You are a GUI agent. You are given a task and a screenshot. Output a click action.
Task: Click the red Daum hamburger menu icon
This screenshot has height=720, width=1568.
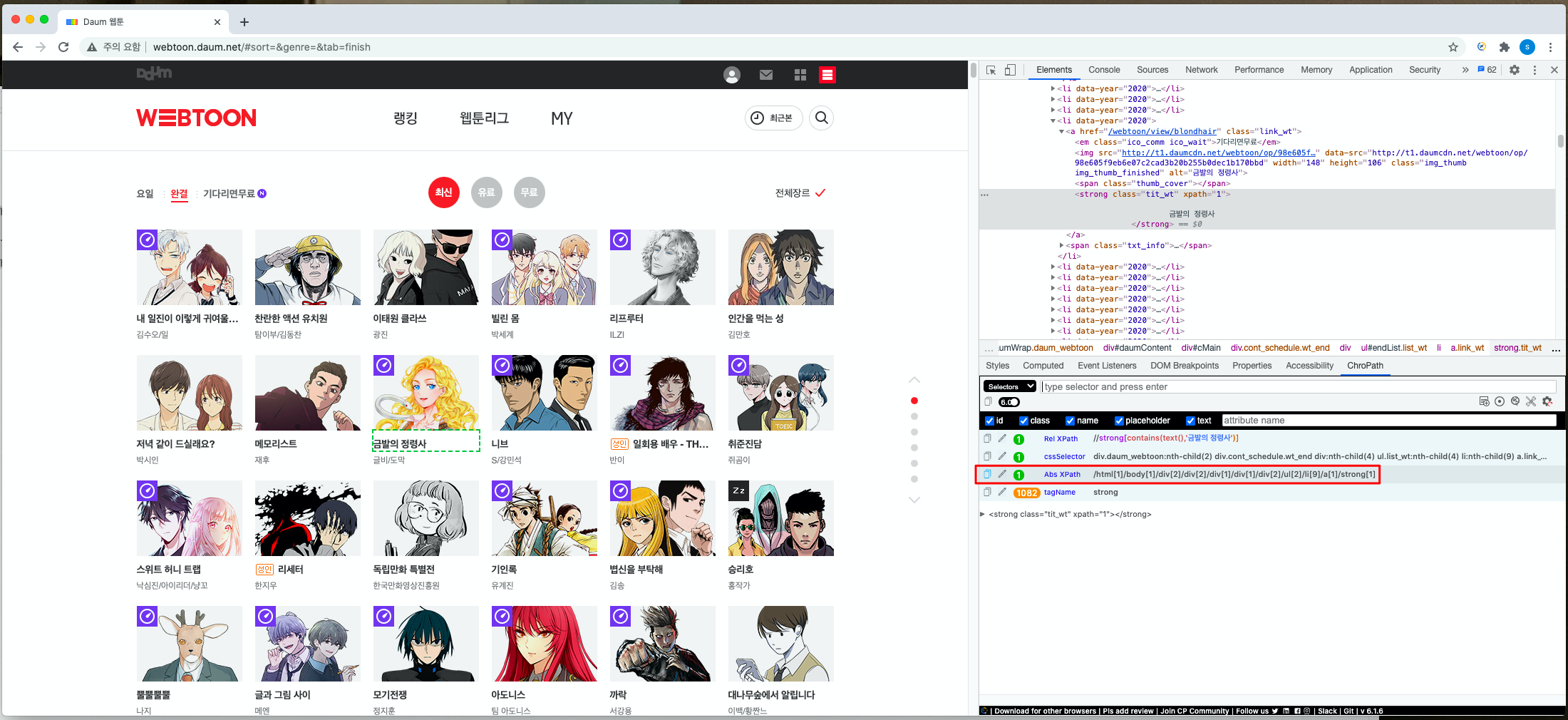click(827, 75)
